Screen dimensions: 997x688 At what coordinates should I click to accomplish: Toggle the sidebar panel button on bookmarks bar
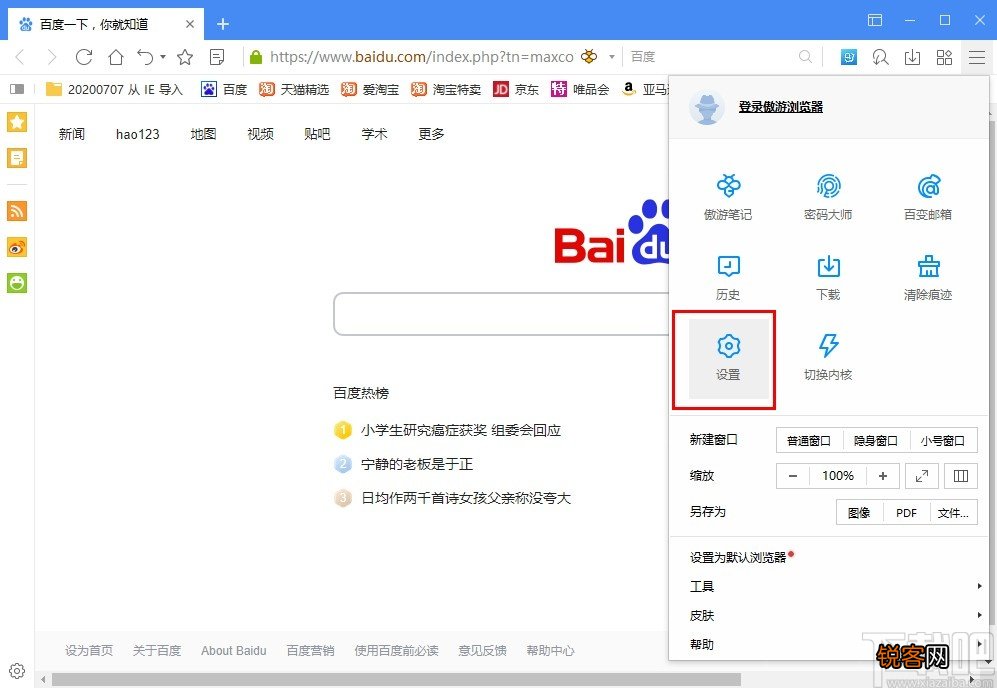click(x=17, y=89)
